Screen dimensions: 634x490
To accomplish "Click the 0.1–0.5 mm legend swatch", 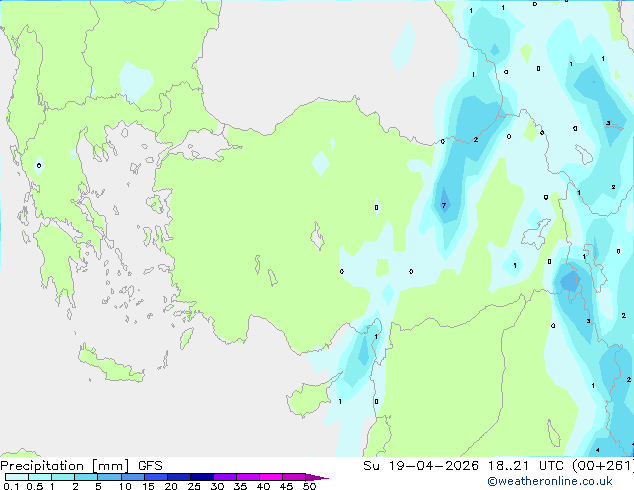I will (x=17, y=477).
